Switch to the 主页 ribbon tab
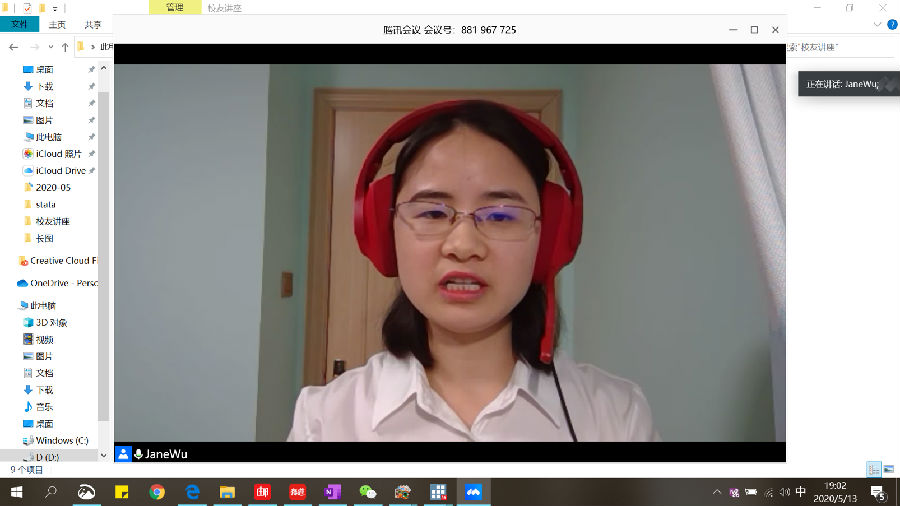 pyautogui.click(x=57, y=25)
